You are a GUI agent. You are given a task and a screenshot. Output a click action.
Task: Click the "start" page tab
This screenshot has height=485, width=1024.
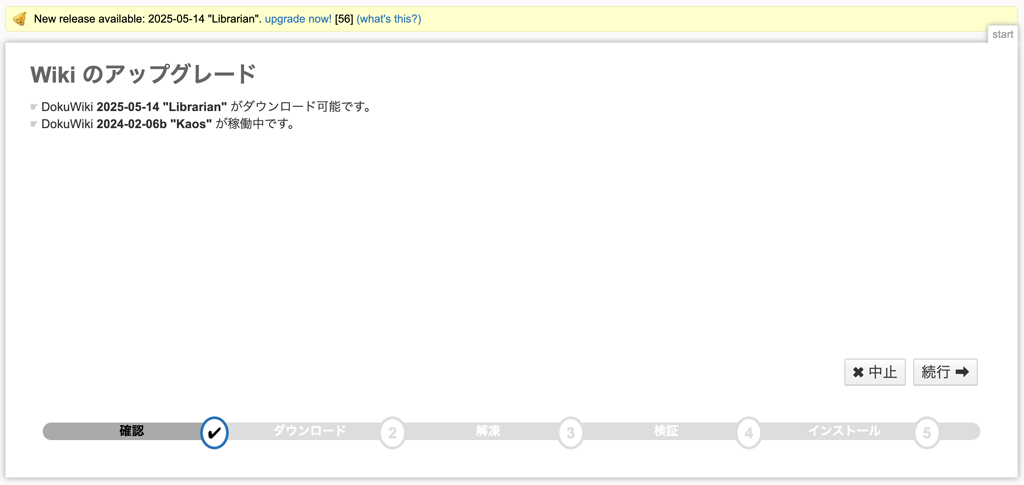1002,35
